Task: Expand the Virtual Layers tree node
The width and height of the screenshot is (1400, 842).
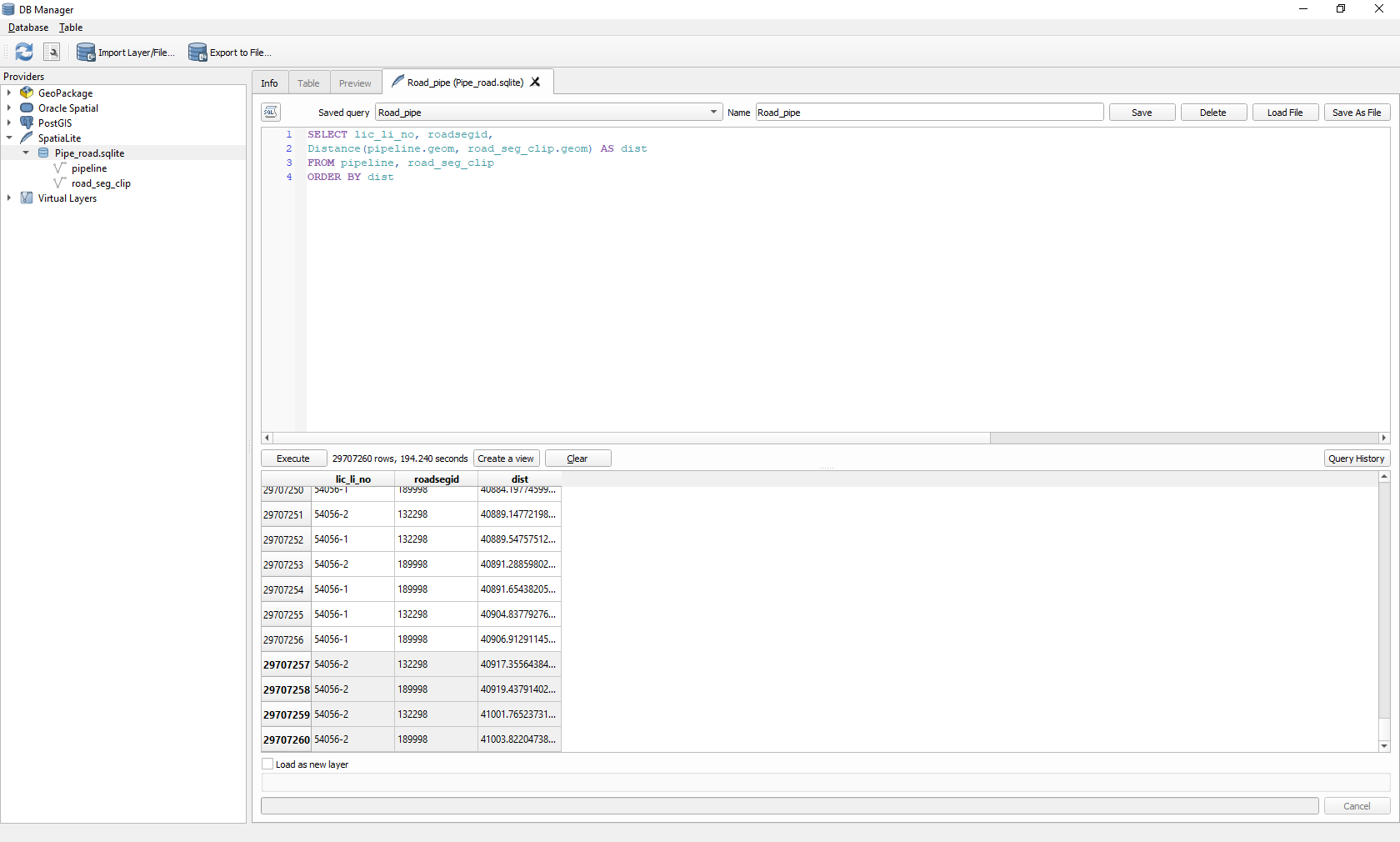Action: 9,198
